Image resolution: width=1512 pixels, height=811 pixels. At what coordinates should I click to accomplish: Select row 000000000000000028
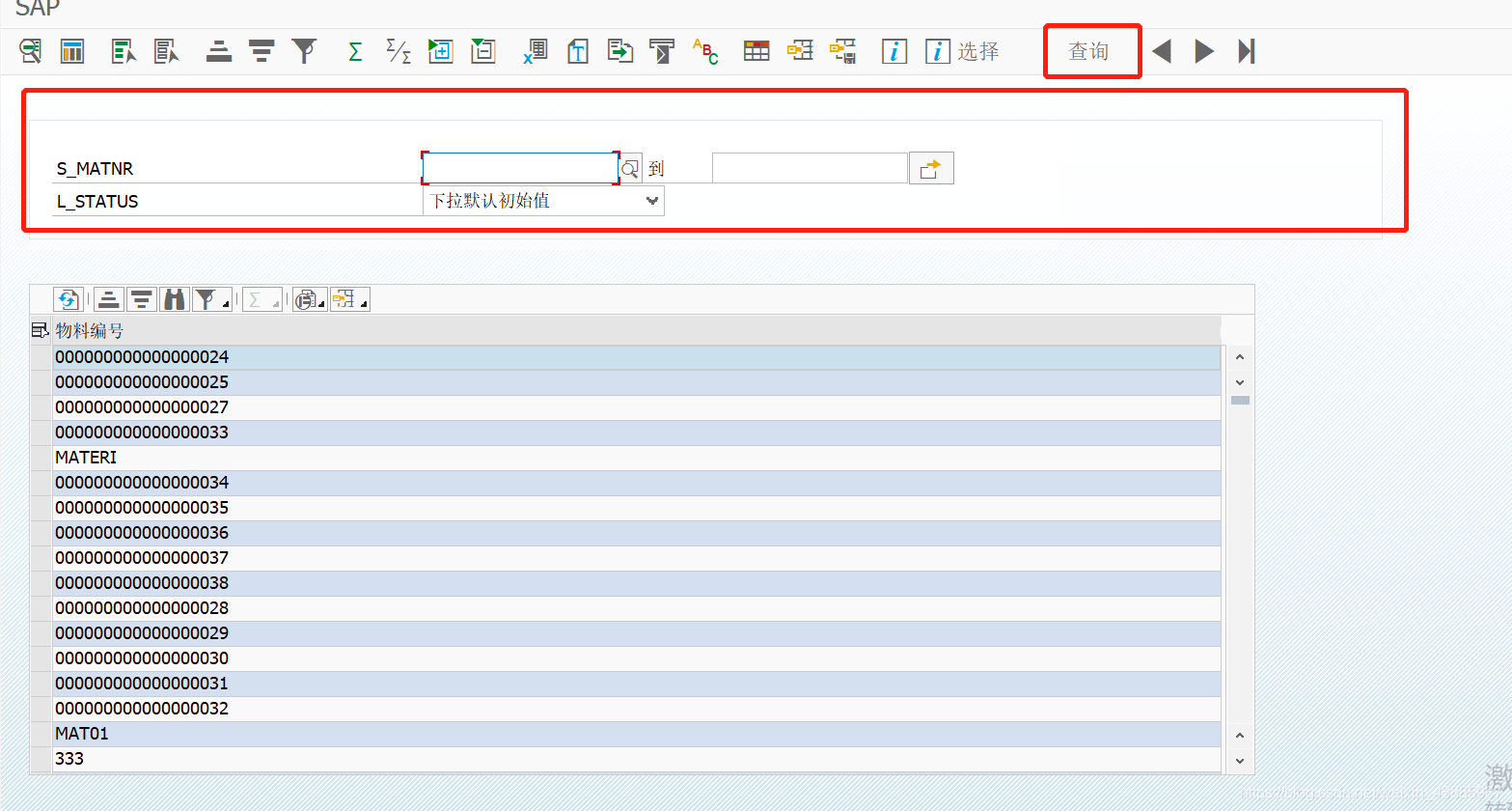pos(636,608)
